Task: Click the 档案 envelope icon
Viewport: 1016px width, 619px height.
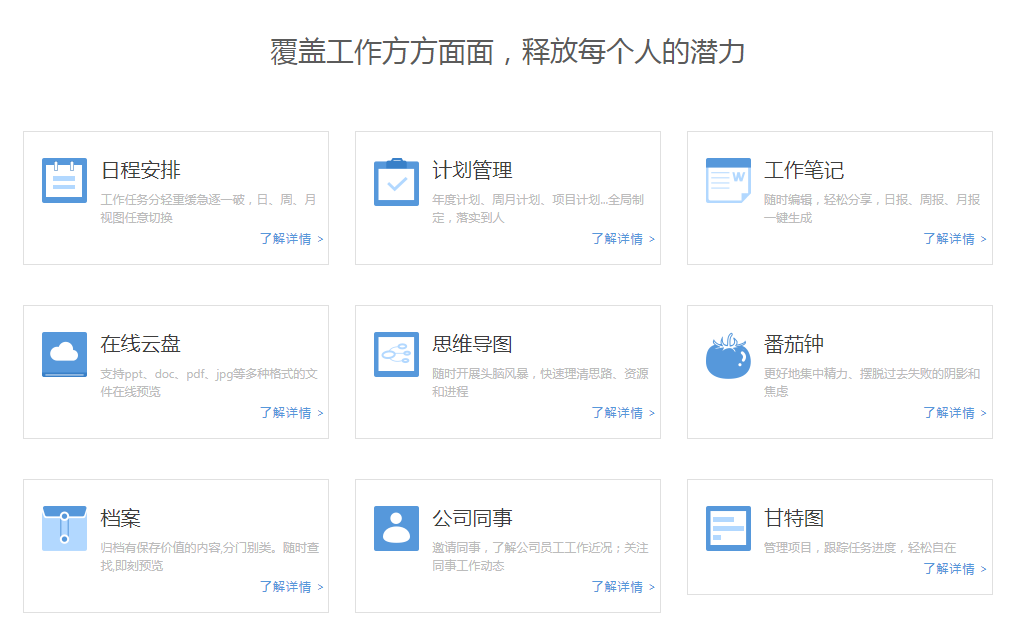Action: tap(64, 527)
